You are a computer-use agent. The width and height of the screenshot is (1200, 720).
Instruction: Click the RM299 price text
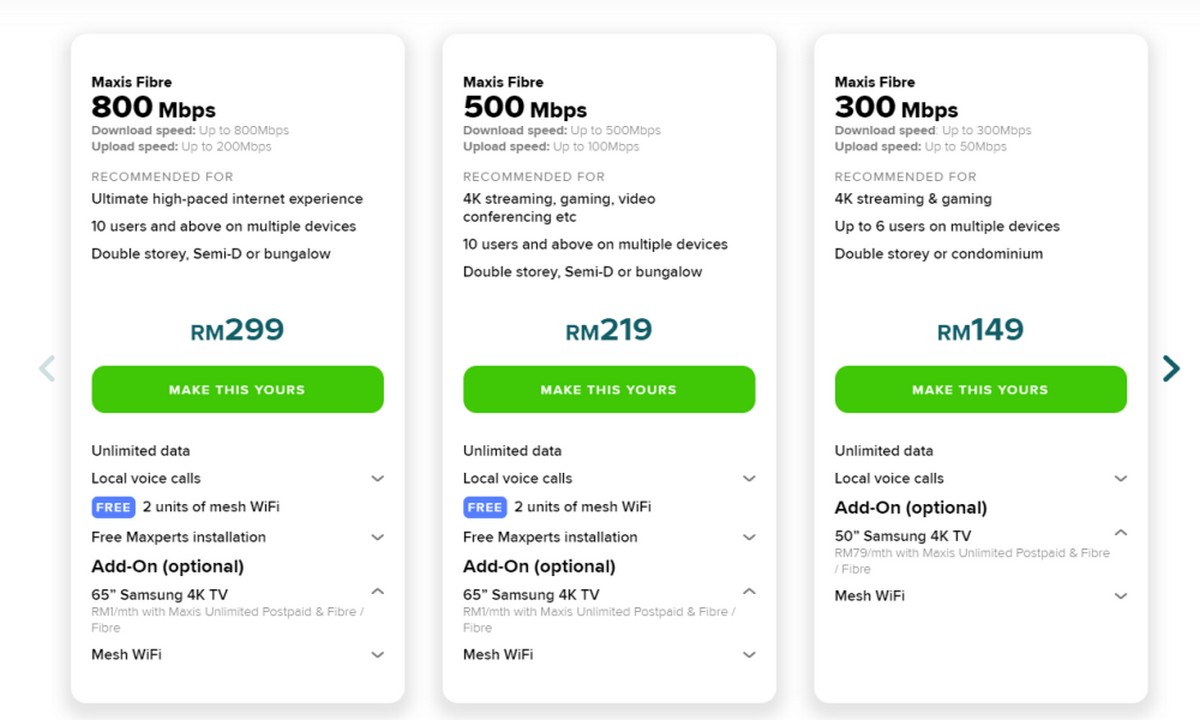tap(237, 330)
